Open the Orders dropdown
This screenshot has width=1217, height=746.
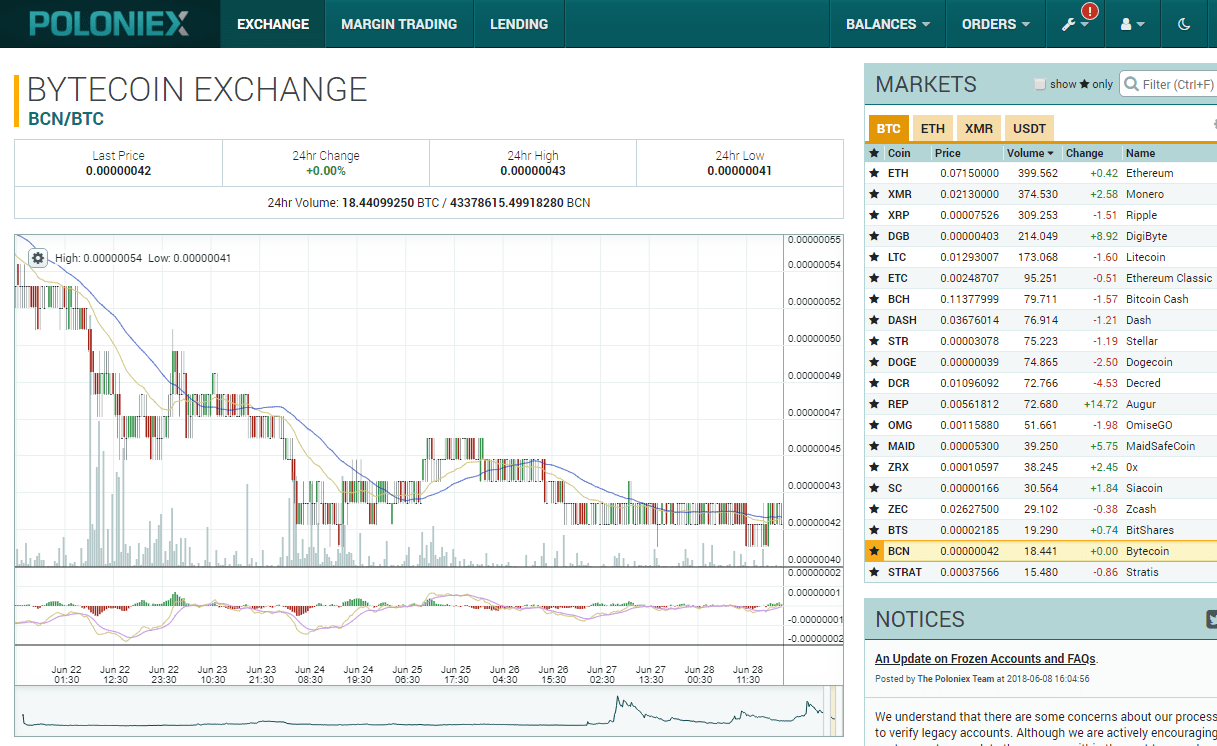coord(994,23)
